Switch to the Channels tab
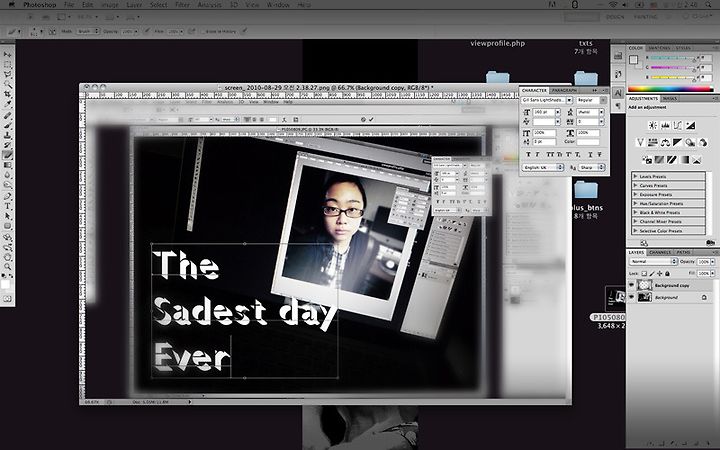The image size is (720, 450). 660,253
